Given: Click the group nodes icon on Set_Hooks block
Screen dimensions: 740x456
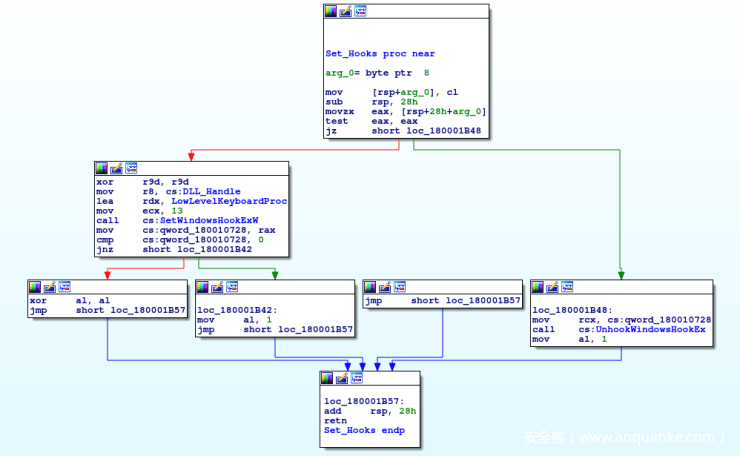Looking at the screenshot, I should (x=360, y=11).
